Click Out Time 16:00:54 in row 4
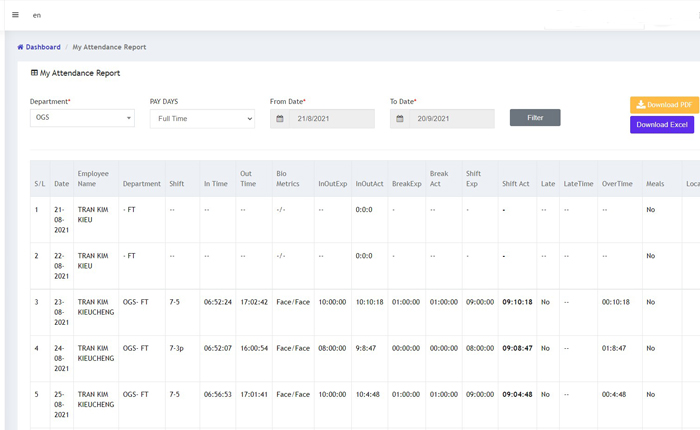 (x=254, y=348)
